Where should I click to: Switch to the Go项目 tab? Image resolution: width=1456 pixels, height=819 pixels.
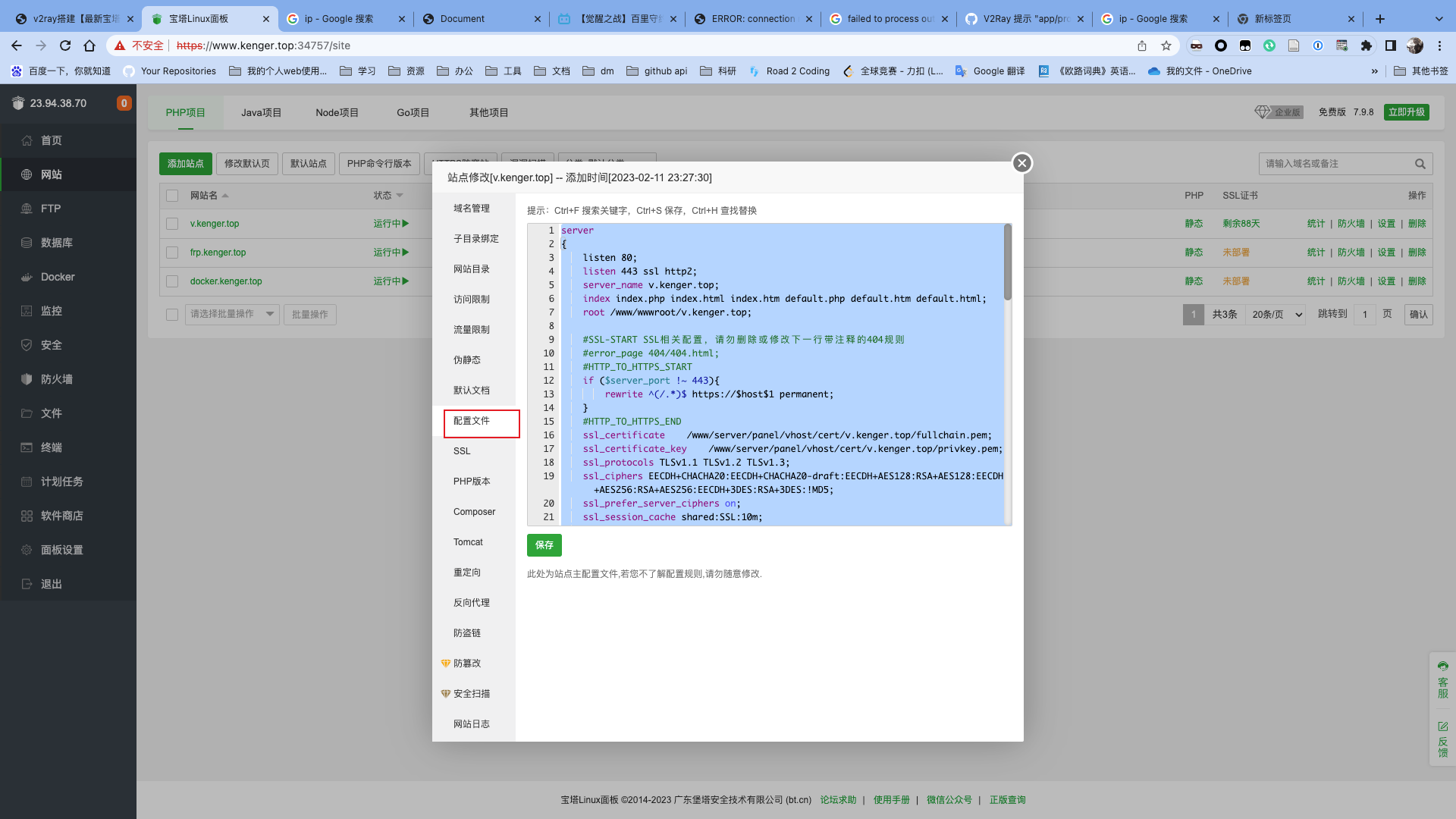tap(412, 111)
